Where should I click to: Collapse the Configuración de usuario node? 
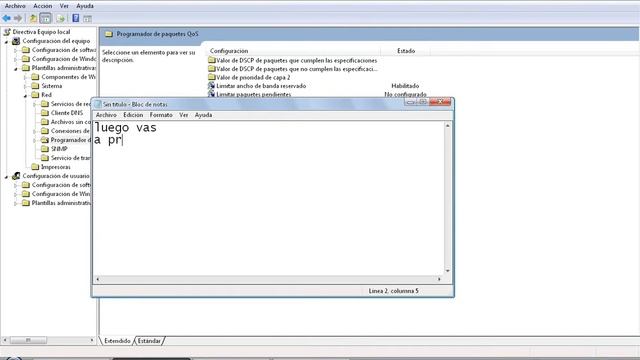pos(7,177)
